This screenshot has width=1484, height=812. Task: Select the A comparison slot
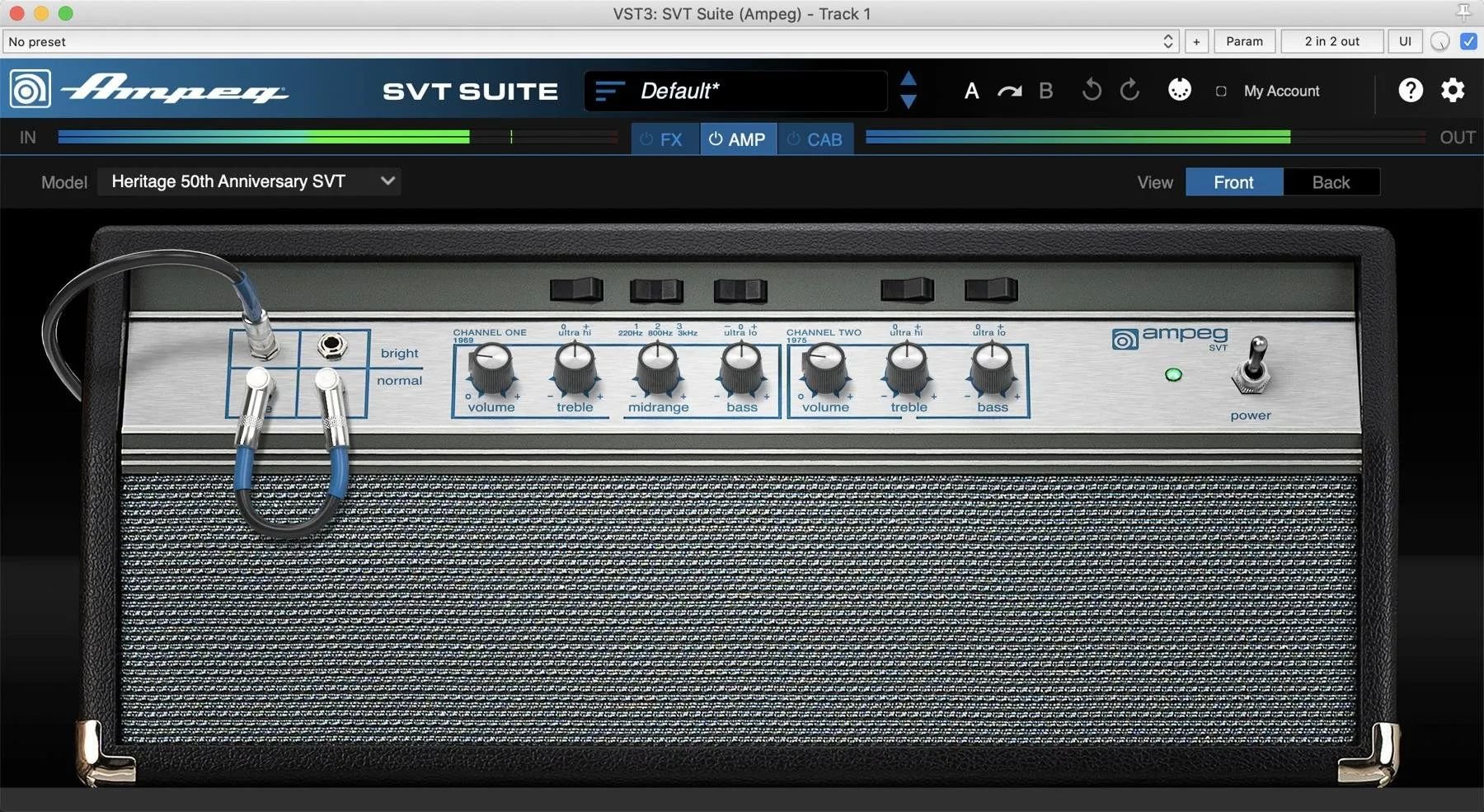[972, 91]
